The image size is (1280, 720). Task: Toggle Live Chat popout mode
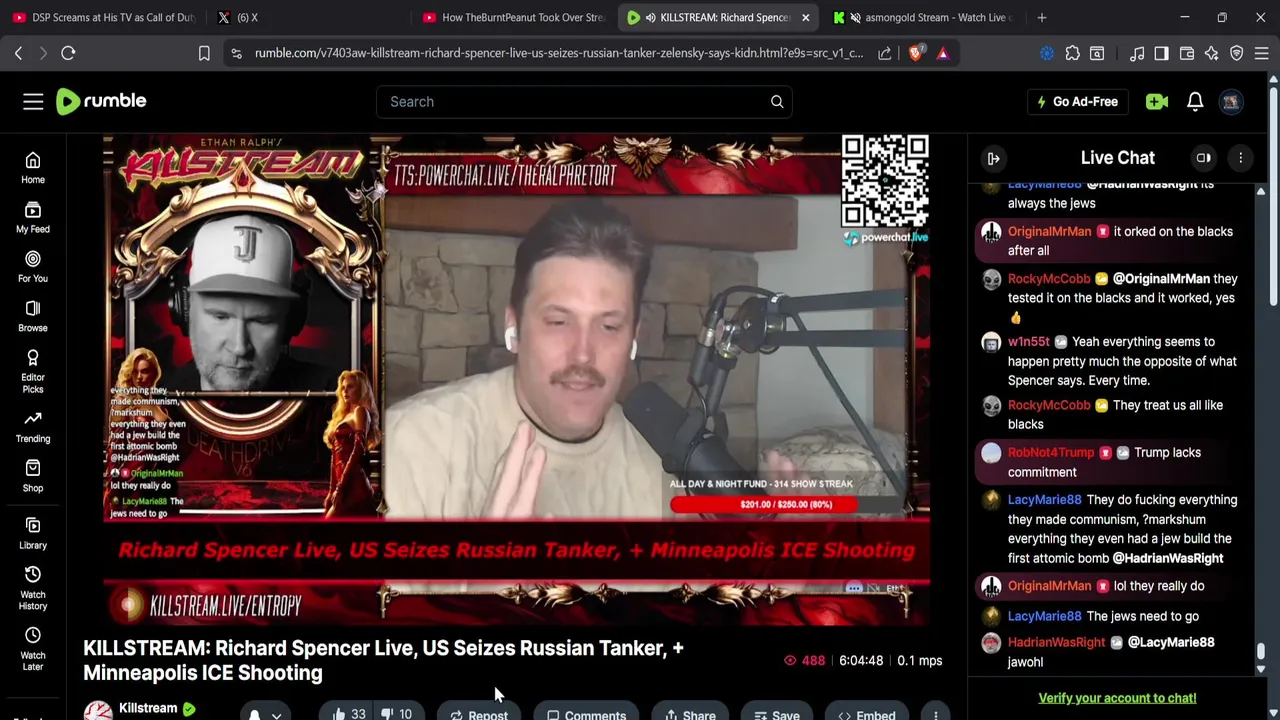coord(1204,158)
